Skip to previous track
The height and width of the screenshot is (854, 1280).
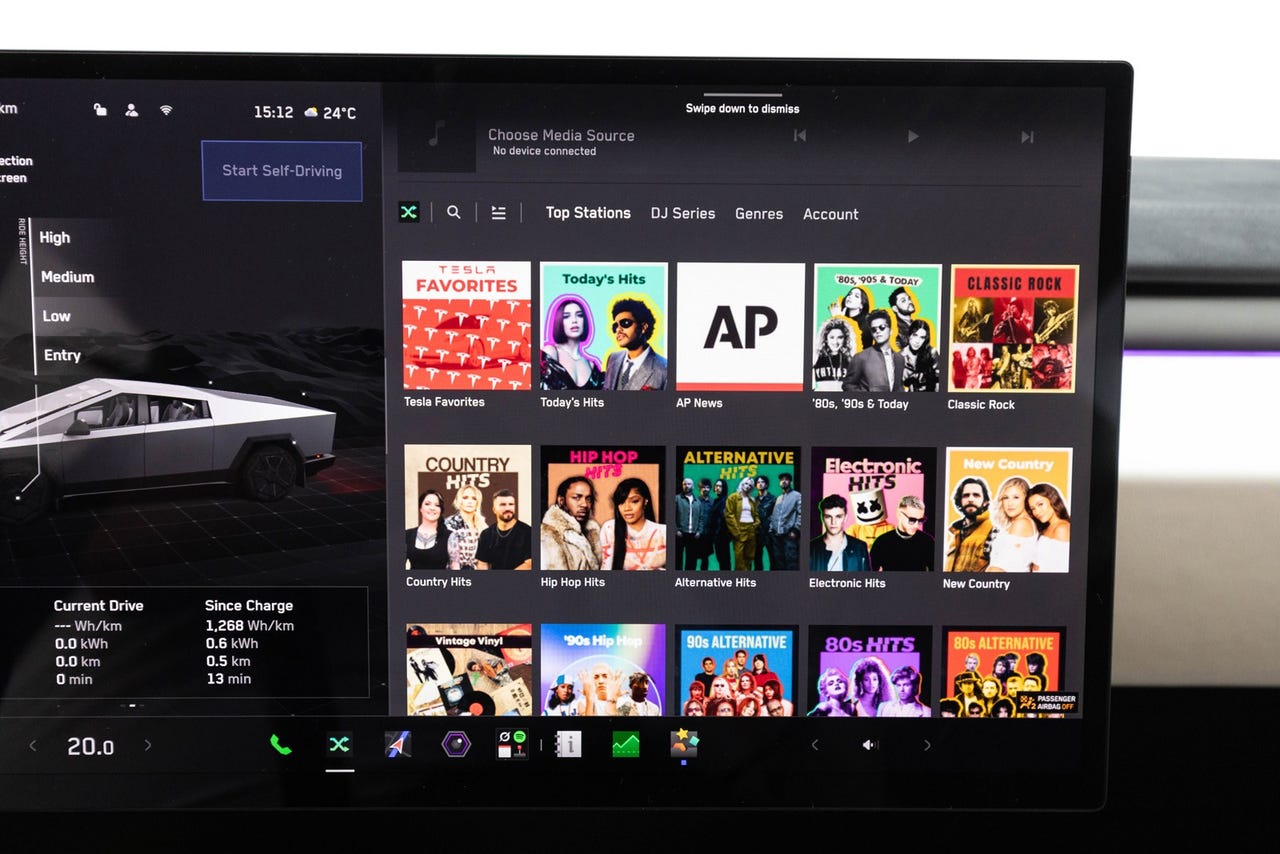[800, 136]
